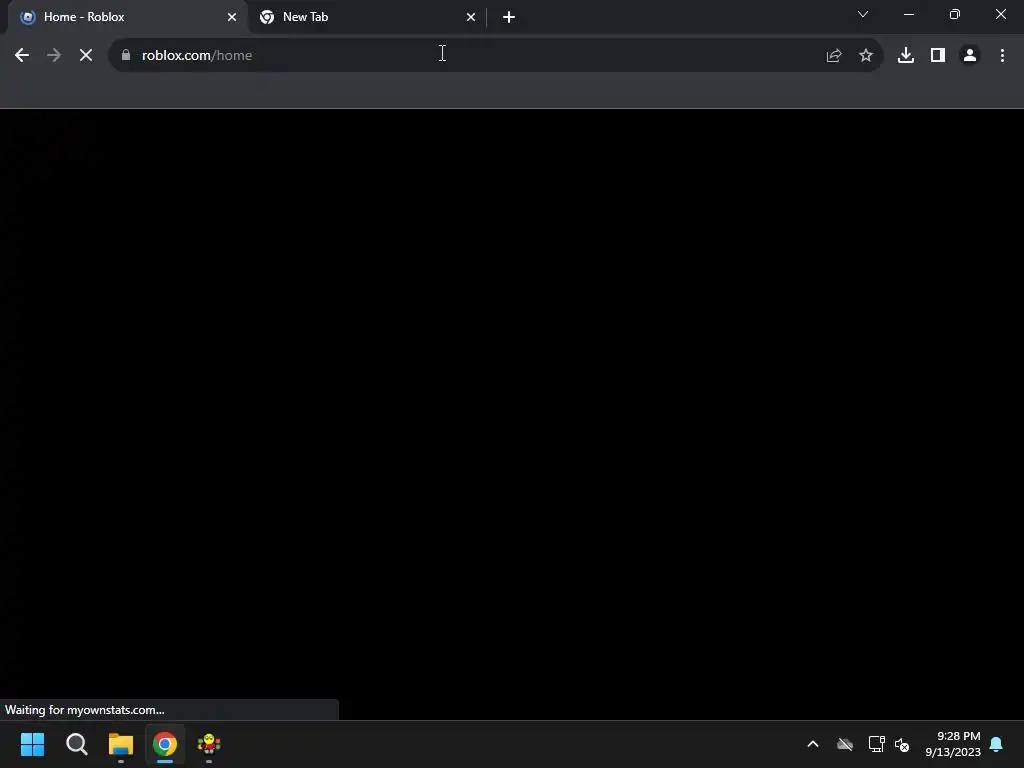Open the network status tray icon
This screenshot has width=1024, height=768.
coord(876,744)
